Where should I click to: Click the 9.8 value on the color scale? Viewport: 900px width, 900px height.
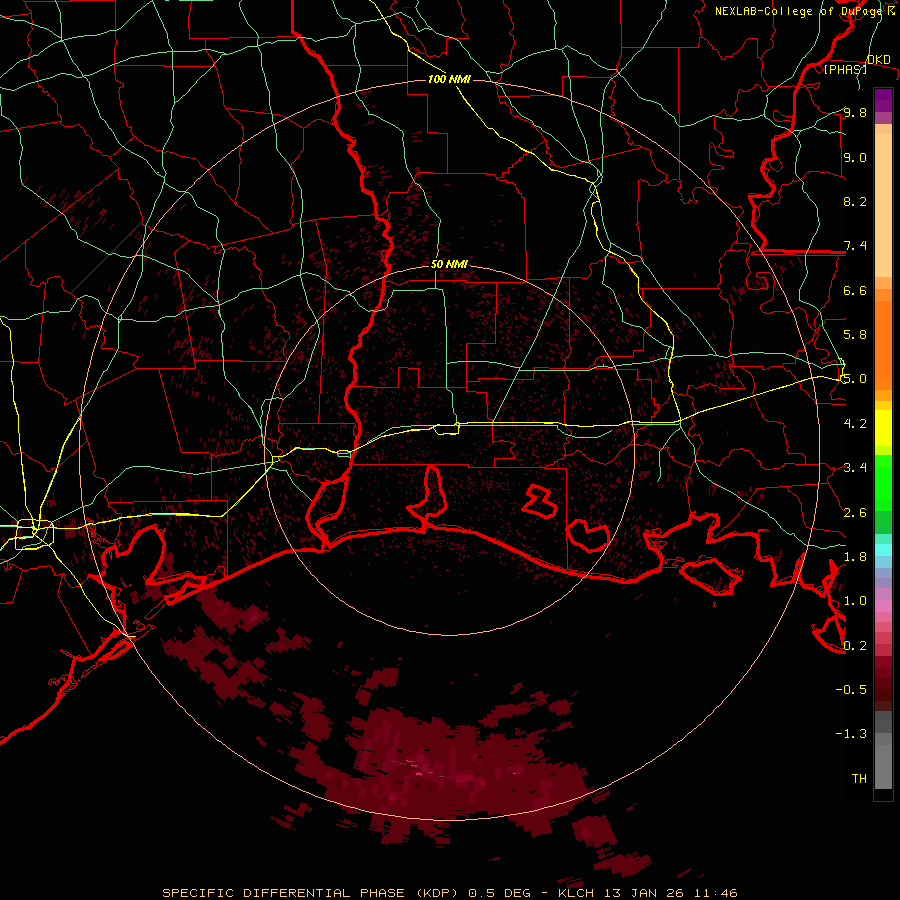click(x=855, y=113)
